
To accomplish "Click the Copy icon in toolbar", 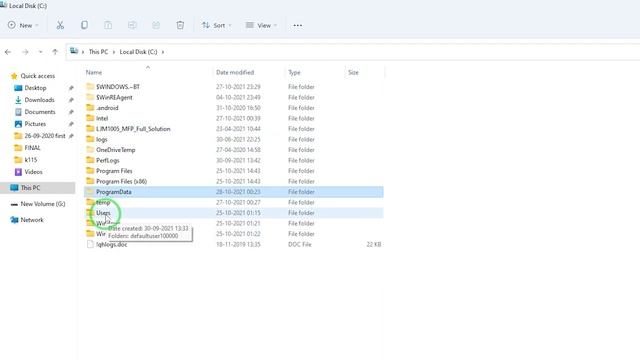I will 84,25.
